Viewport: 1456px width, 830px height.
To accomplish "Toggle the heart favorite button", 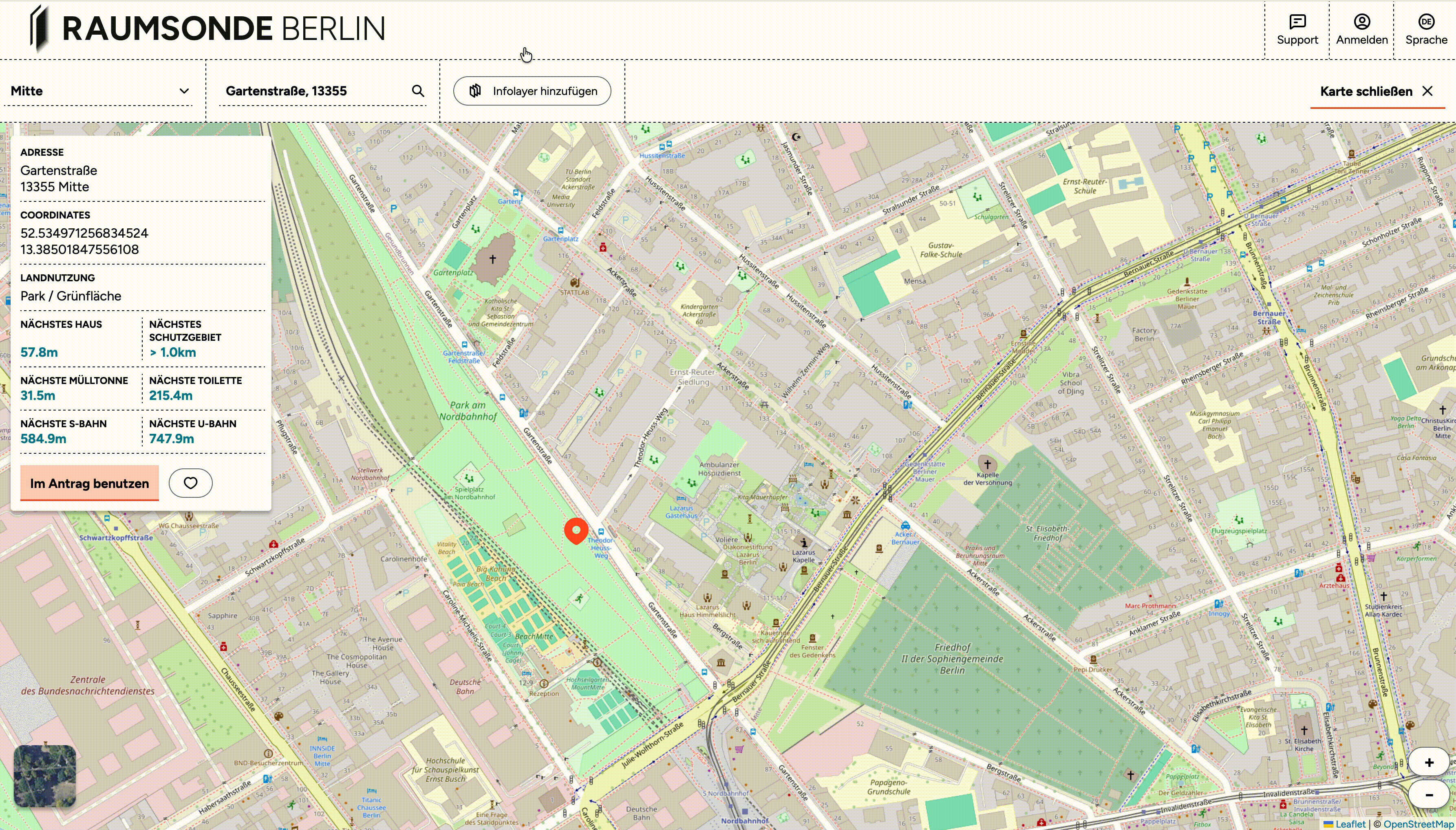I will 190,483.
